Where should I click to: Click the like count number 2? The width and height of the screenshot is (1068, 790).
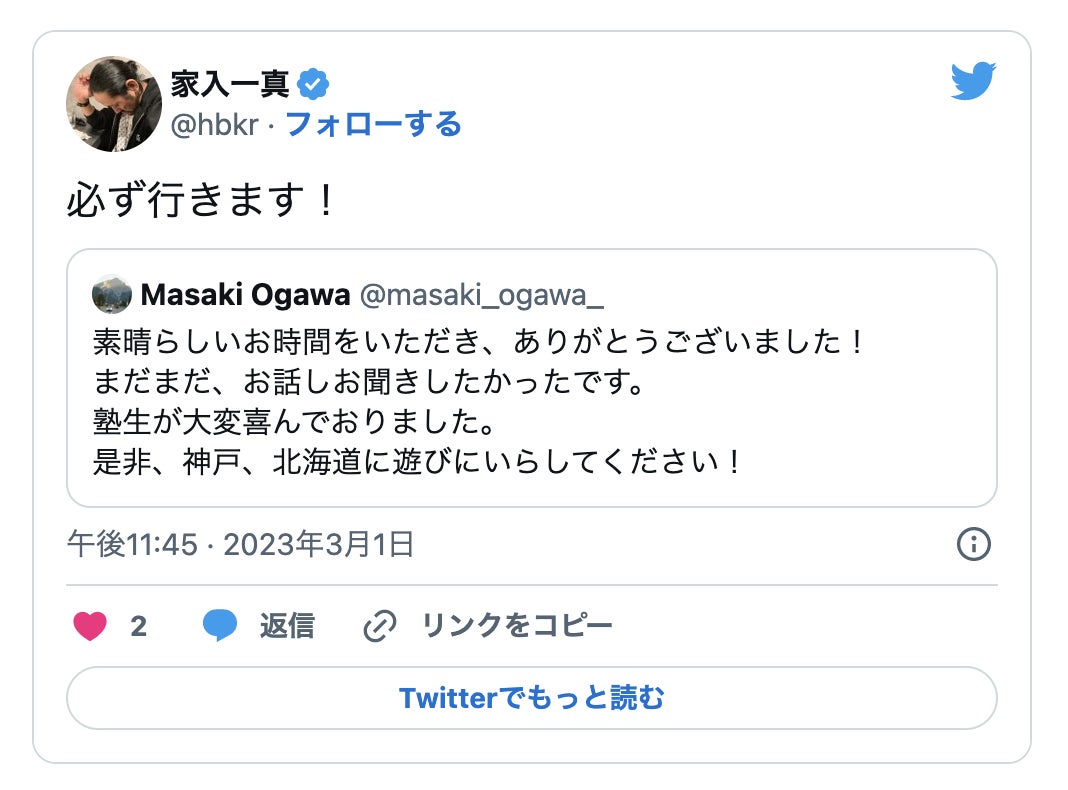click(x=139, y=627)
